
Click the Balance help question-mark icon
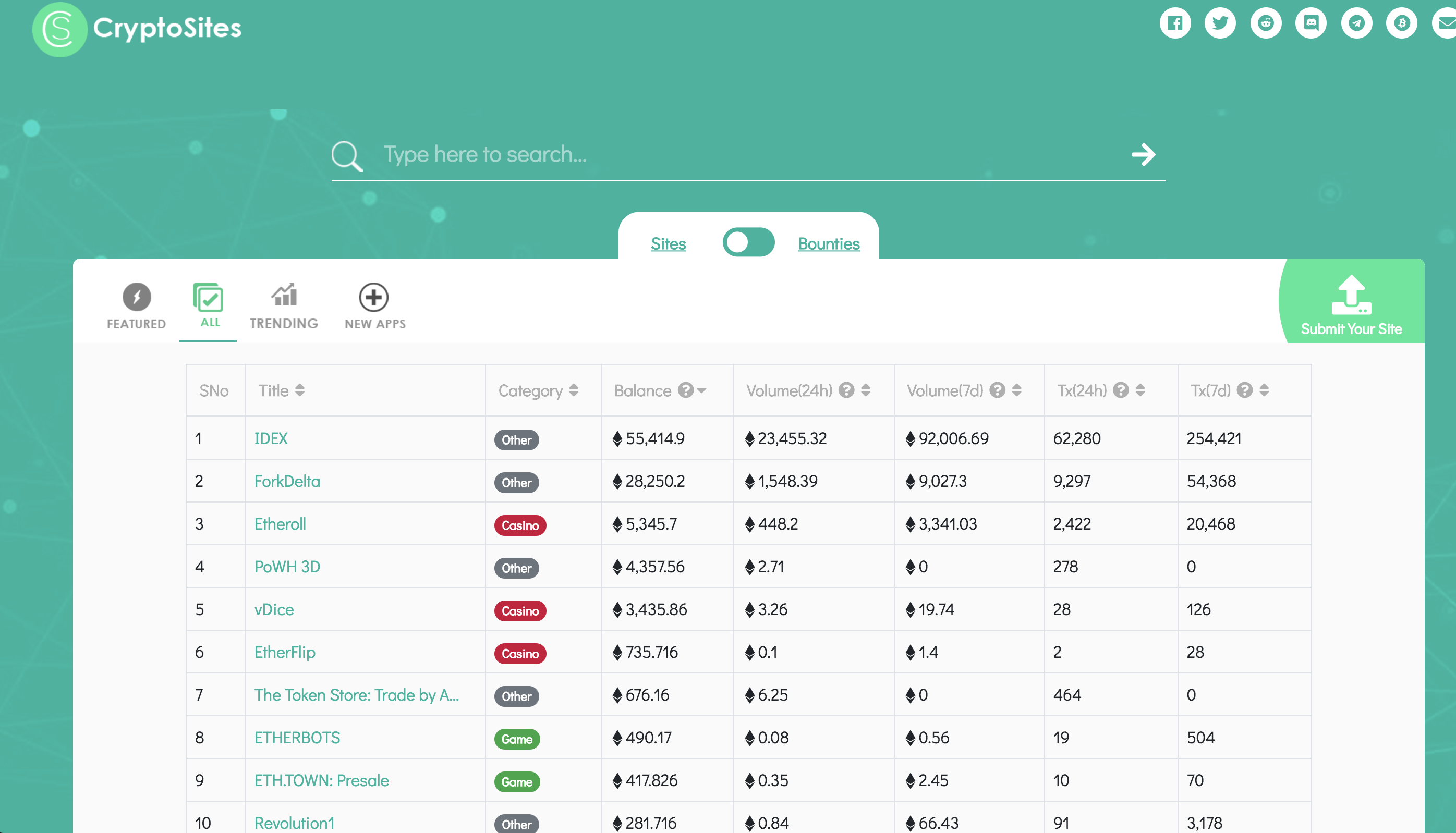685,390
